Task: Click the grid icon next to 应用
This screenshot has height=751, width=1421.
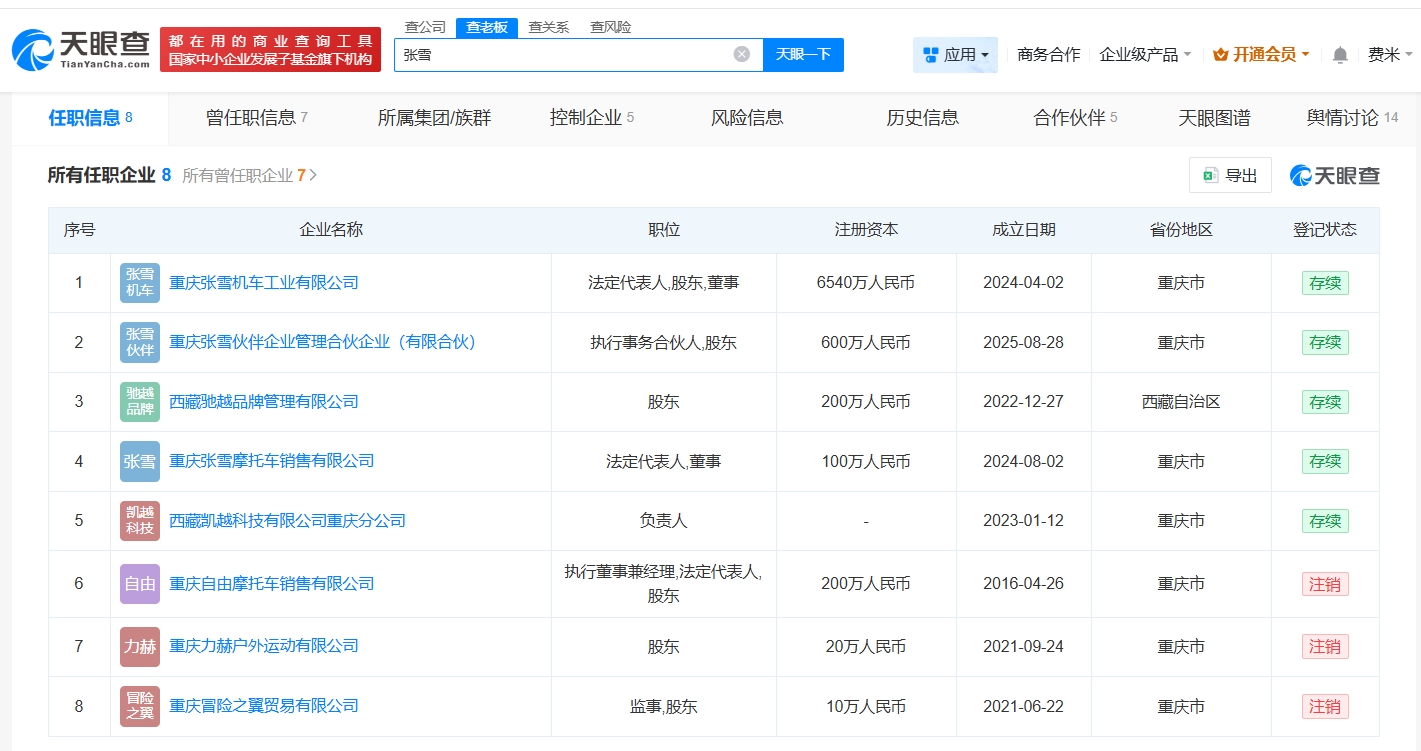Action: pyautogui.click(x=931, y=55)
